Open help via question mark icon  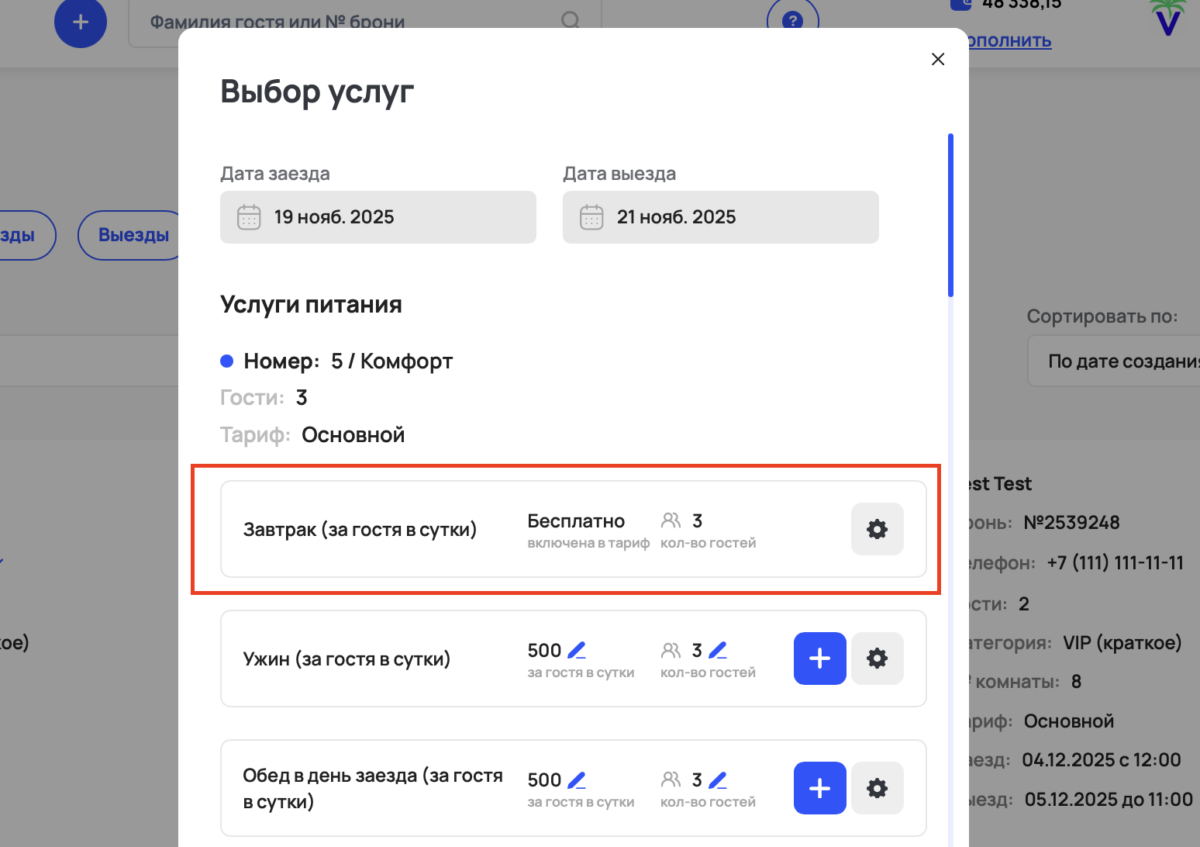point(792,17)
